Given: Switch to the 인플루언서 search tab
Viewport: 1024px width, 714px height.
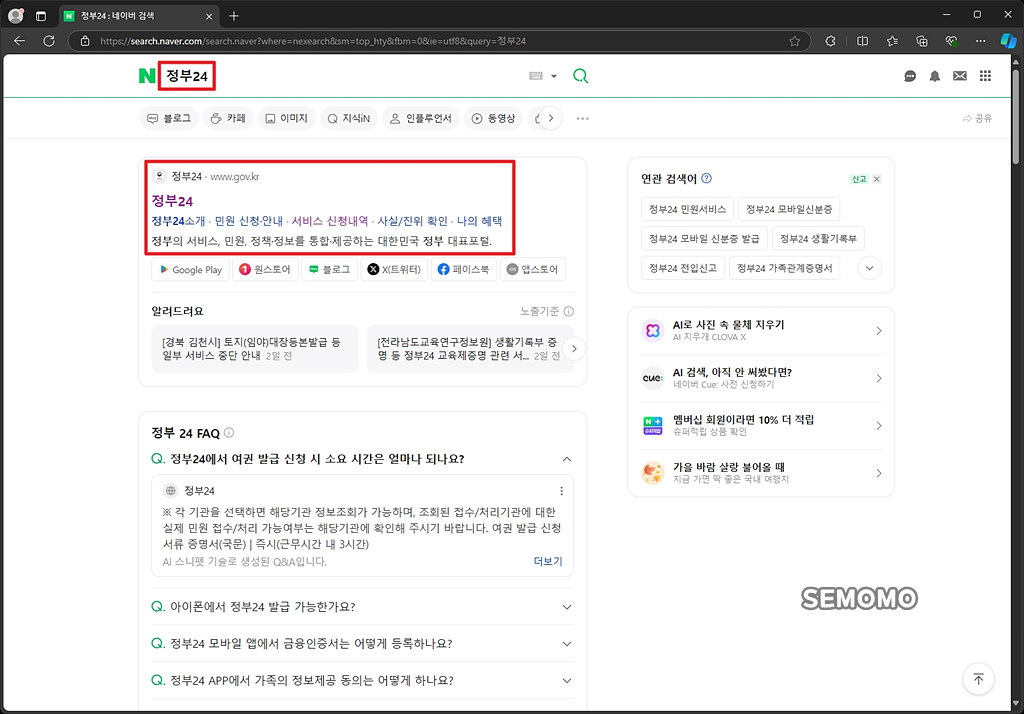Looking at the screenshot, I should coord(421,118).
